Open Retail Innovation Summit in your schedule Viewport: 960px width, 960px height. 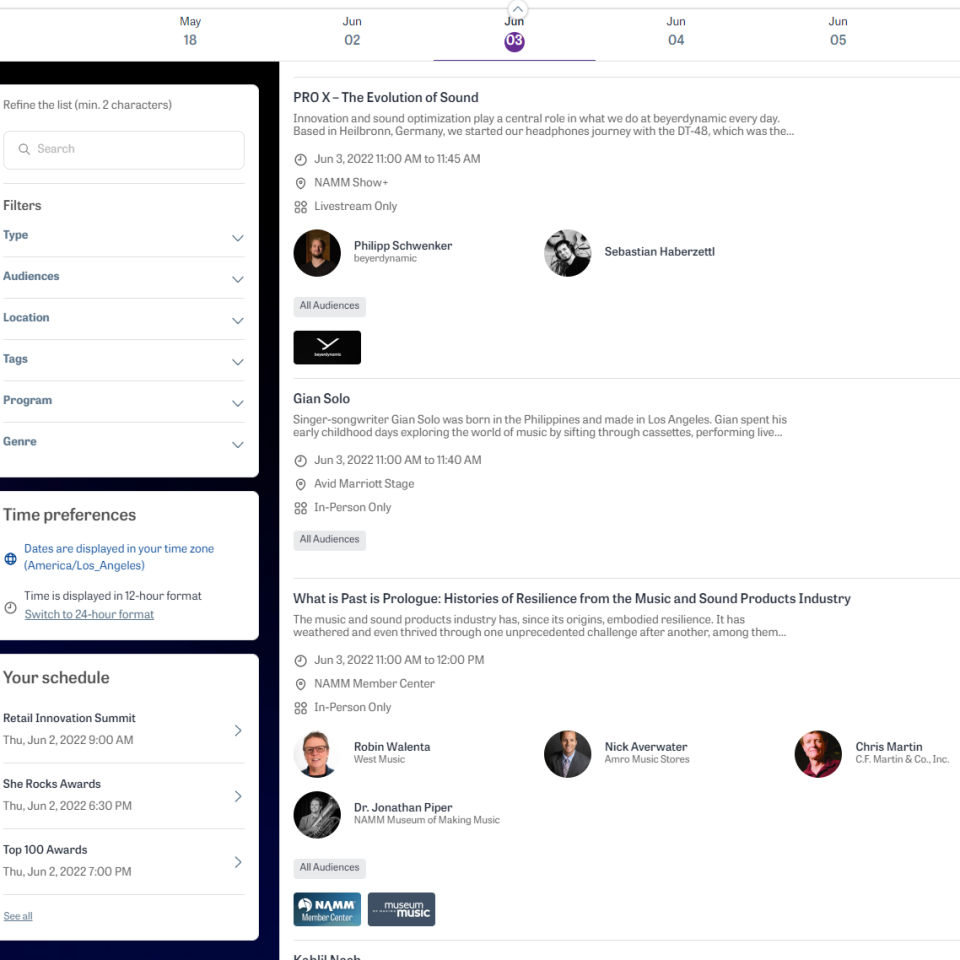tap(124, 729)
